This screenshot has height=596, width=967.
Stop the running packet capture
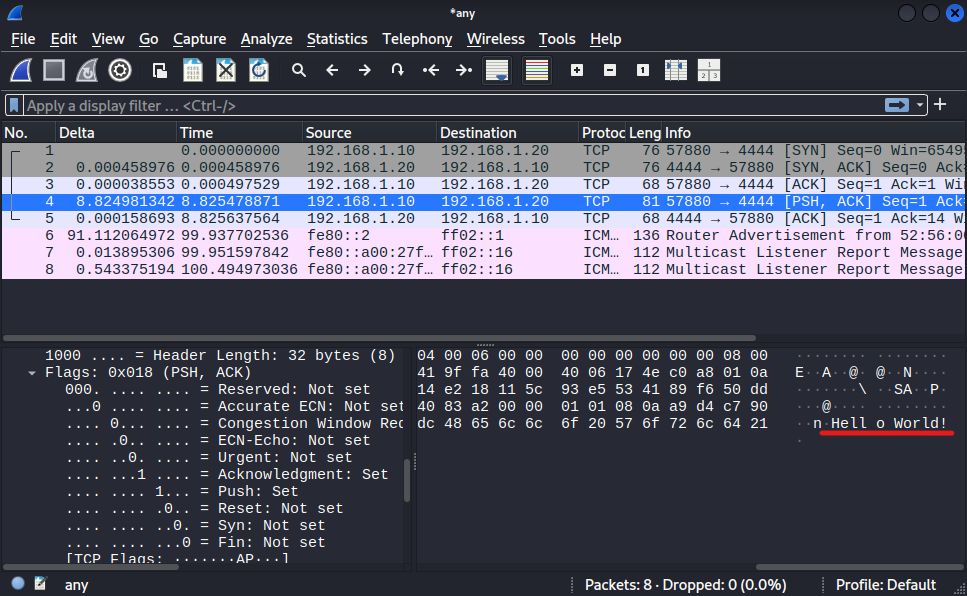(54, 70)
